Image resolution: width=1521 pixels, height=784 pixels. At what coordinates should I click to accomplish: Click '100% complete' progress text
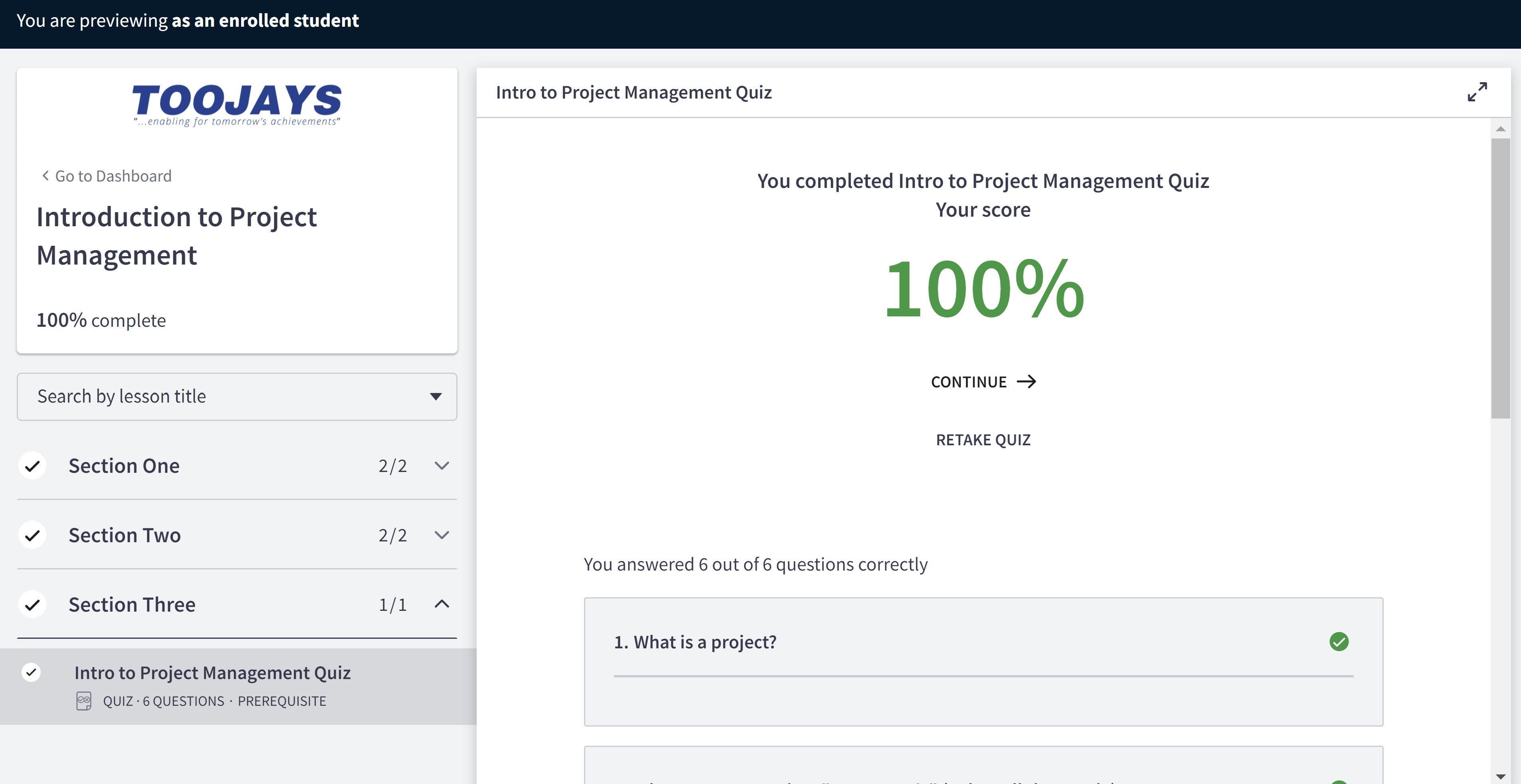(101, 320)
